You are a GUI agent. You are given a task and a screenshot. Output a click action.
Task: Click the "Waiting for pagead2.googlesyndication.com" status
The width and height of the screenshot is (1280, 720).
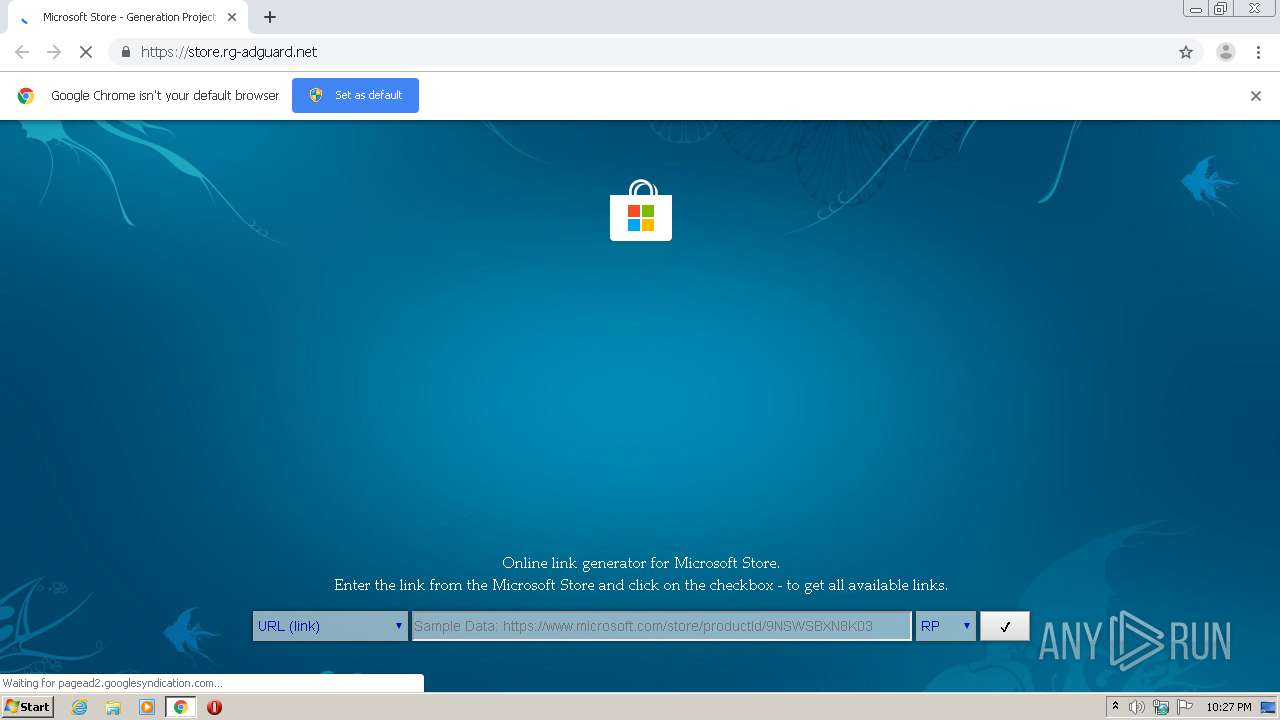pos(112,683)
